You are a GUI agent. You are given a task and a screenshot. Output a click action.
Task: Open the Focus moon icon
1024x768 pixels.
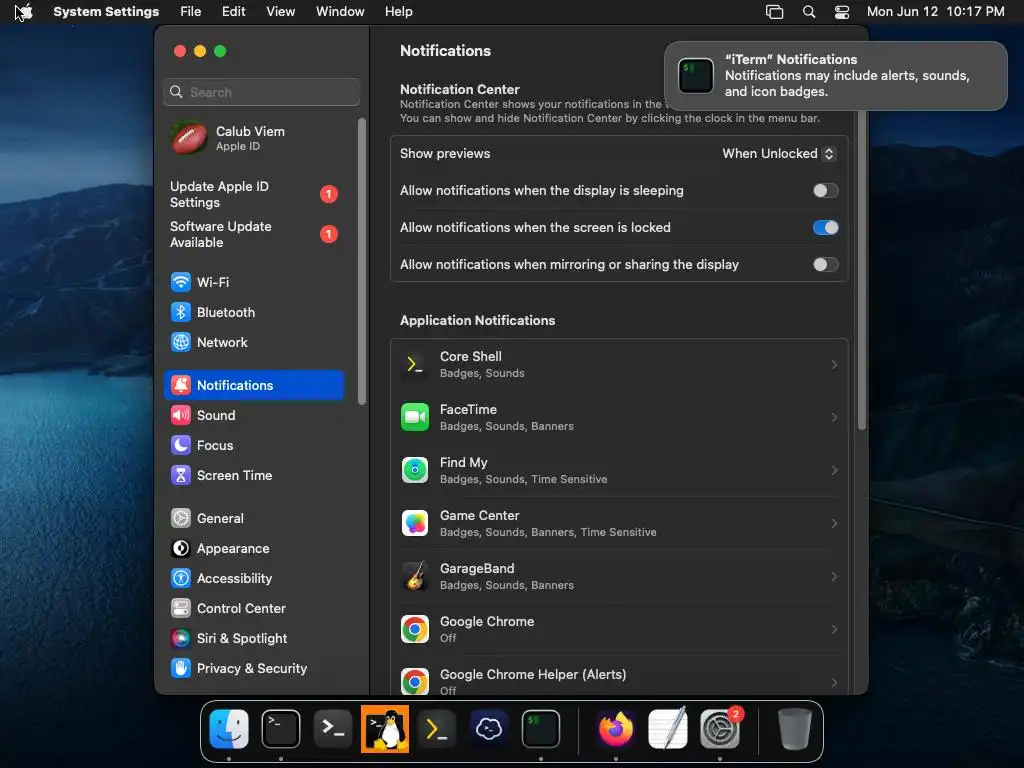pyautogui.click(x=181, y=445)
